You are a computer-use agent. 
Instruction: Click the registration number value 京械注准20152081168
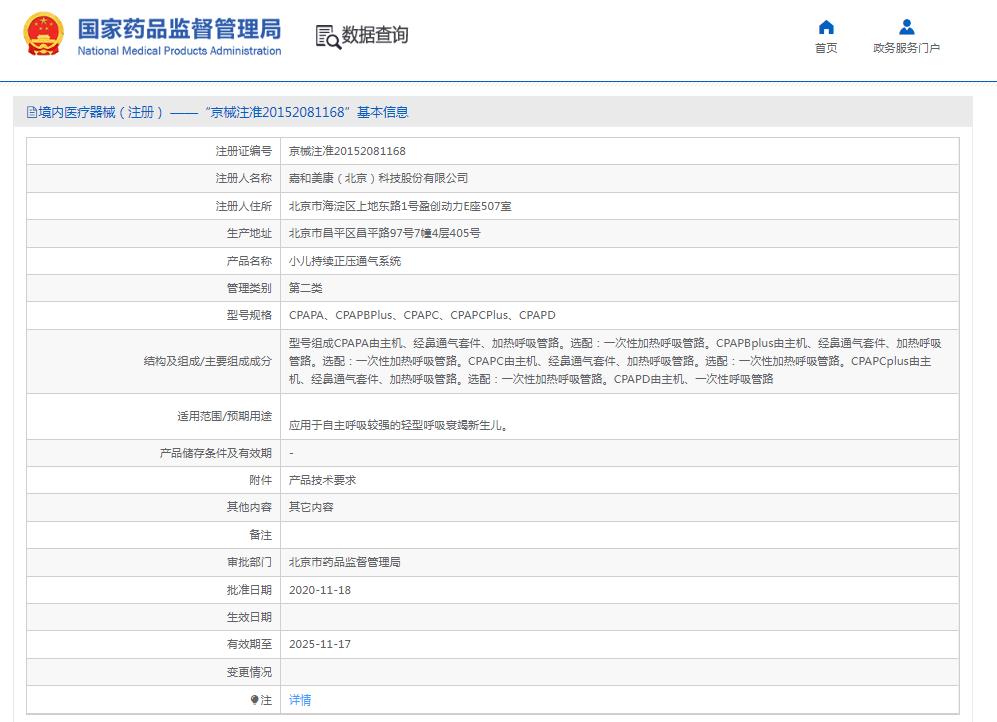click(x=347, y=151)
